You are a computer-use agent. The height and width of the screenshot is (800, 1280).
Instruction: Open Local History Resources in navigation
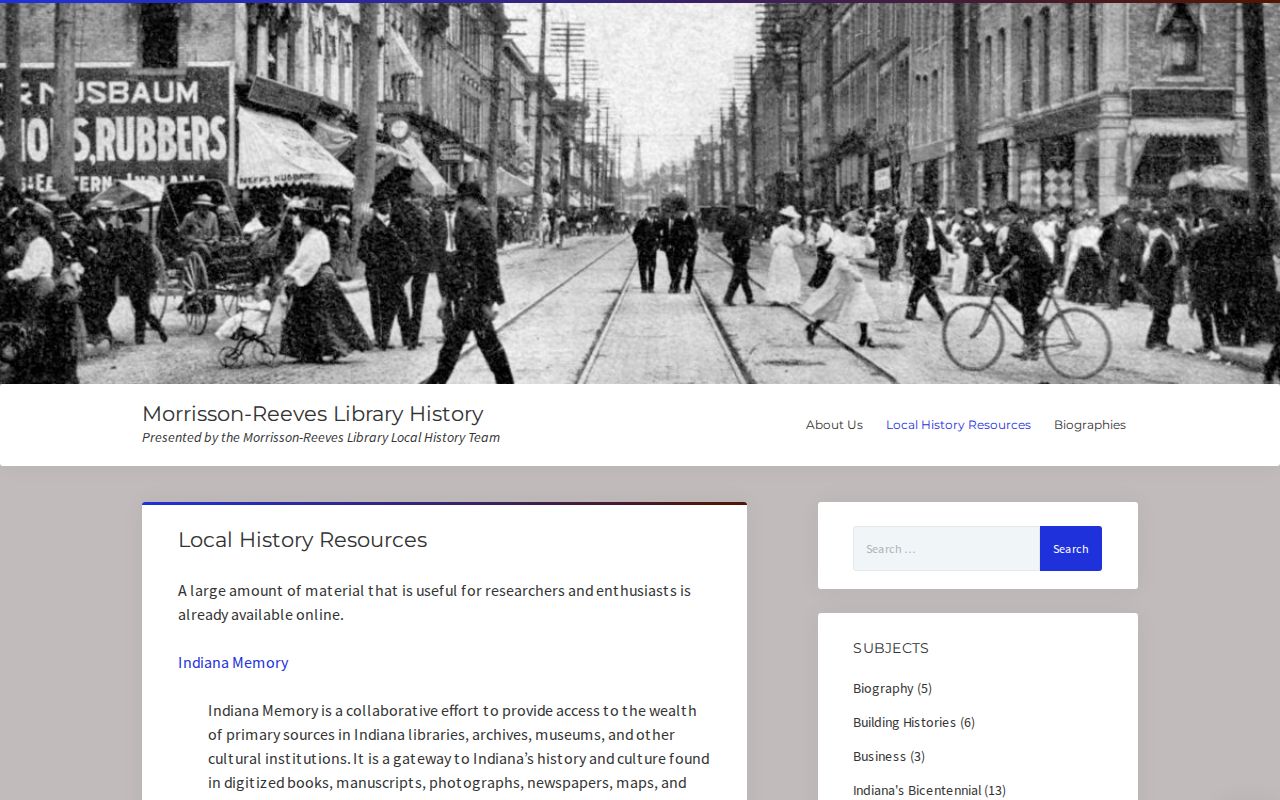coord(958,425)
